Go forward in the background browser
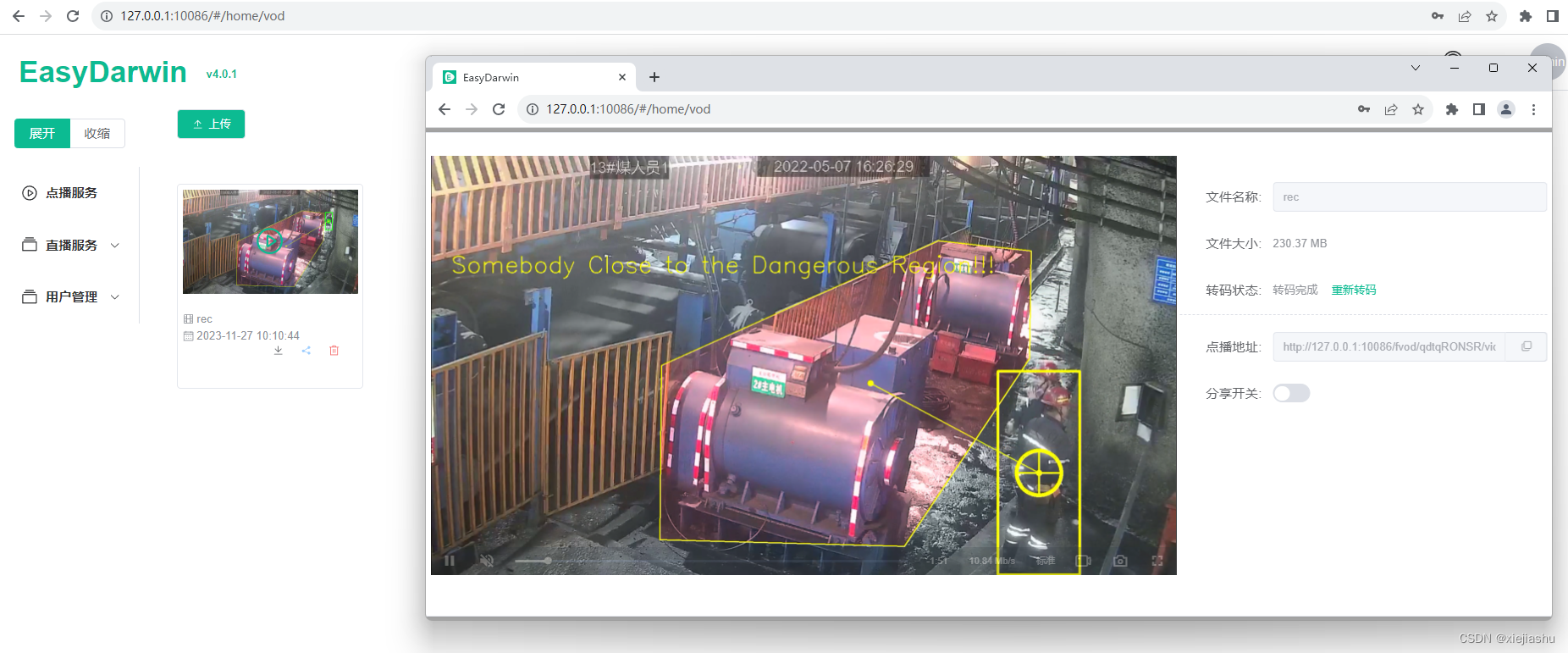This screenshot has height=653, width=1568. [x=46, y=16]
